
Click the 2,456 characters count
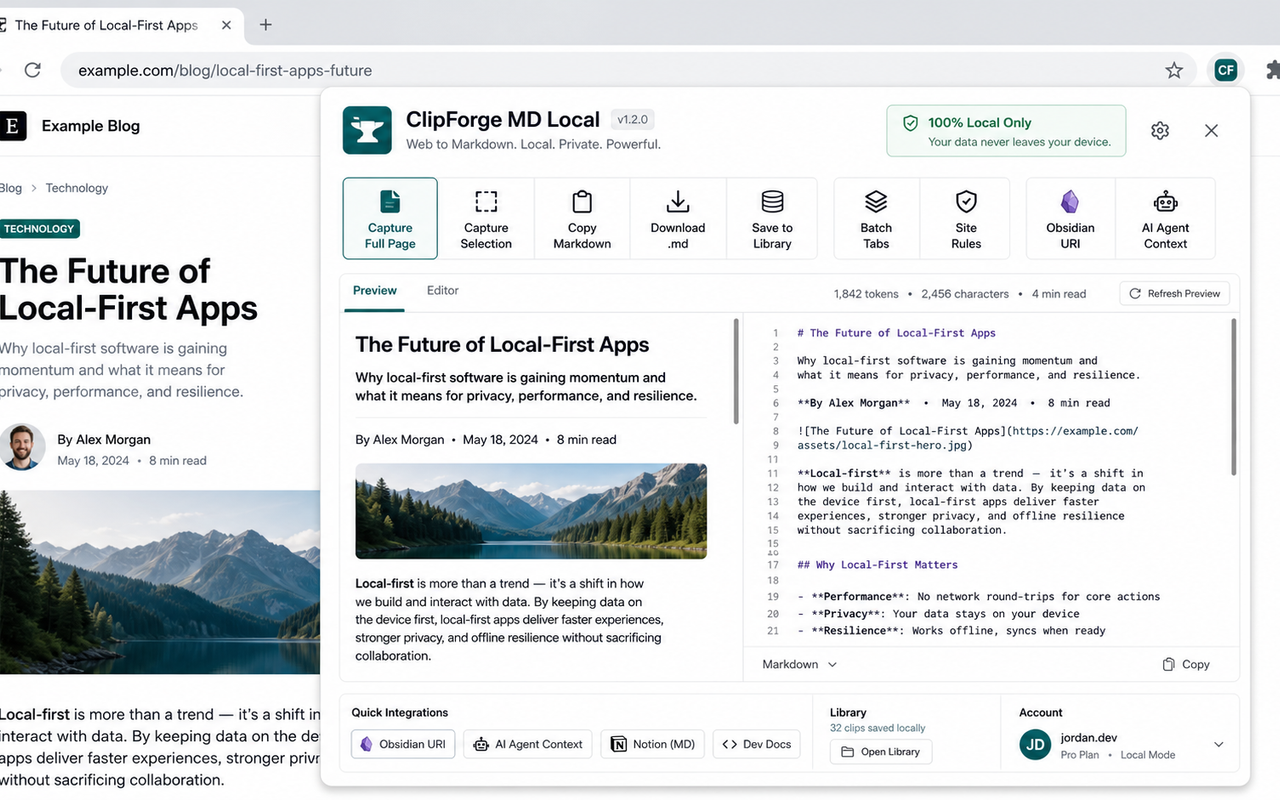click(965, 294)
